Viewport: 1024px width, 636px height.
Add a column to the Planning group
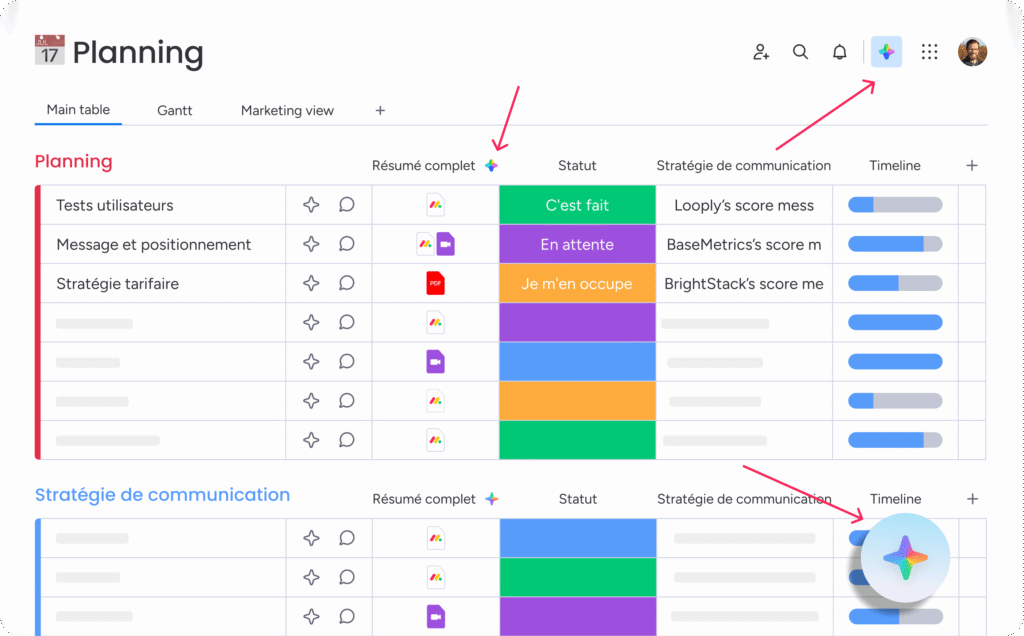tap(972, 166)
